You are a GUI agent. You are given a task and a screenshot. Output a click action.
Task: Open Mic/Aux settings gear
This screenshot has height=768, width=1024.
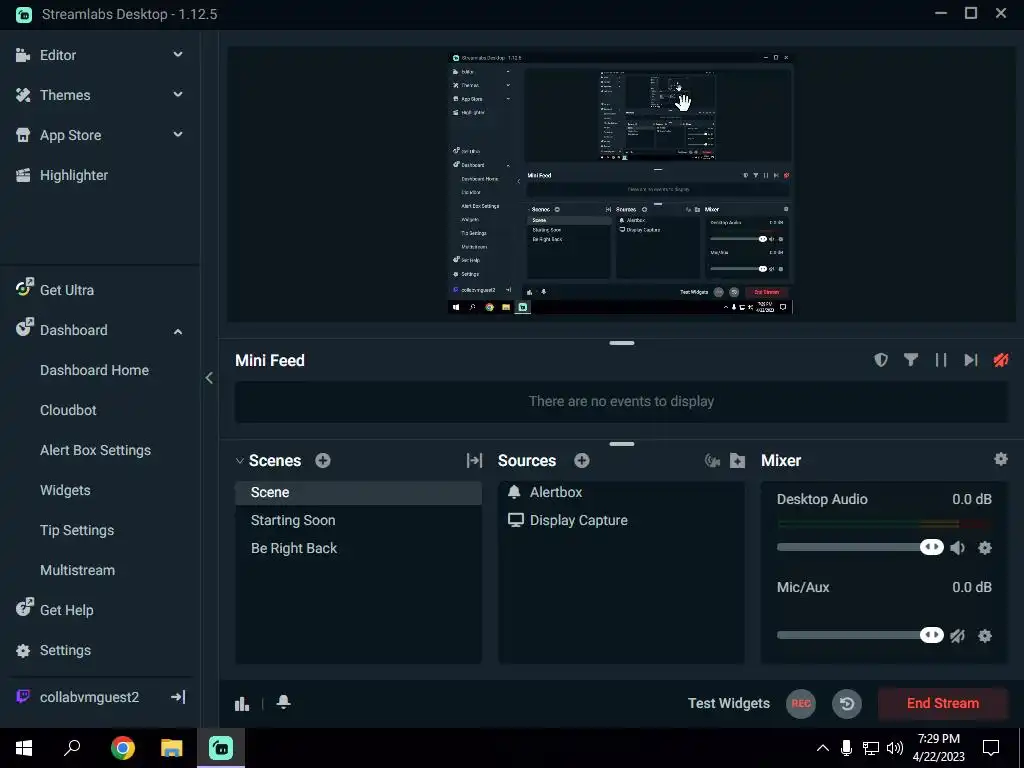[x=985, y=636]
